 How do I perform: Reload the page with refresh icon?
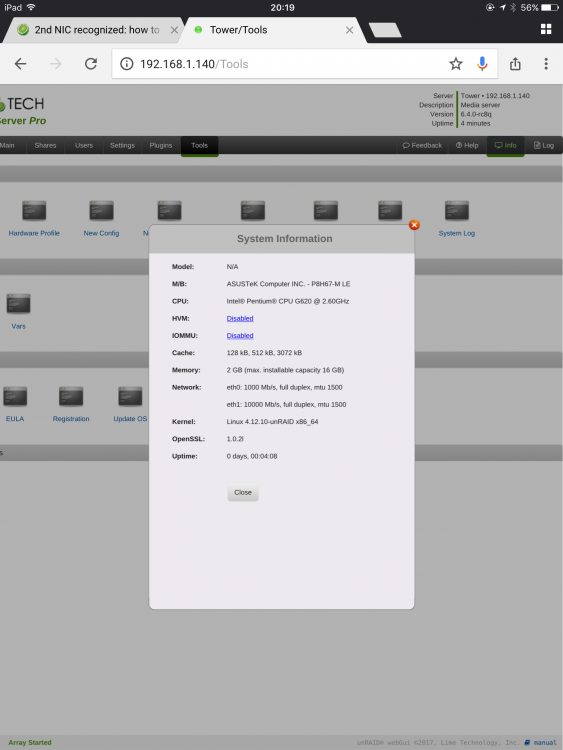point(91,64)
